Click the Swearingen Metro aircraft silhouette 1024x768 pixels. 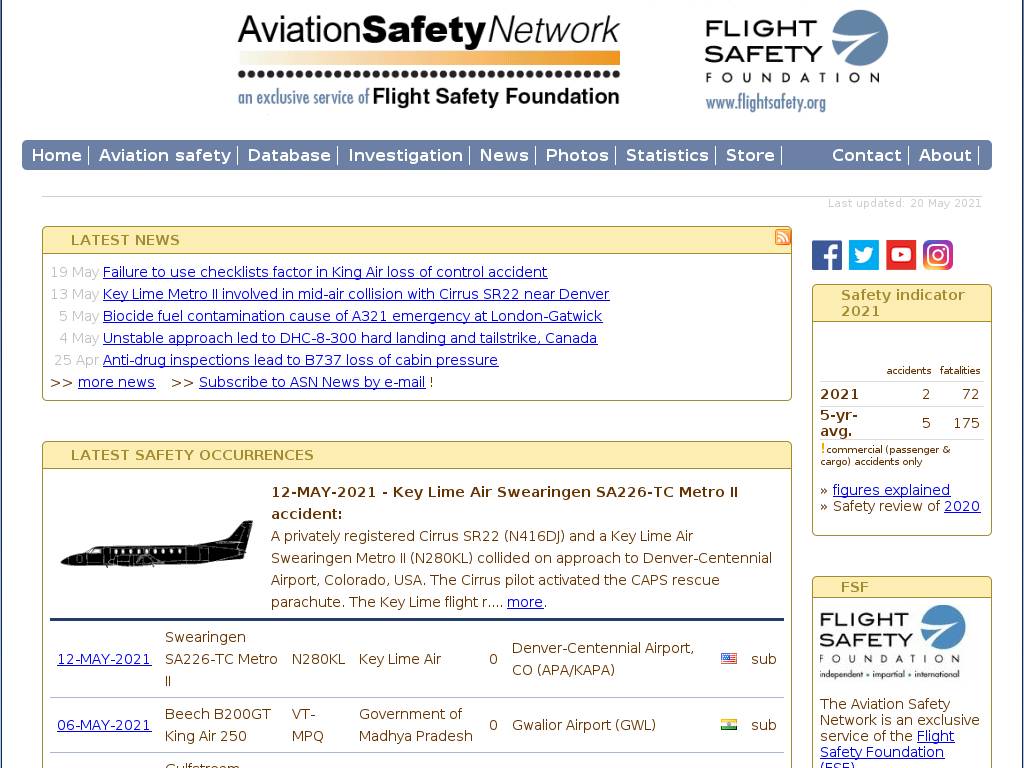[x=157, y=547]
